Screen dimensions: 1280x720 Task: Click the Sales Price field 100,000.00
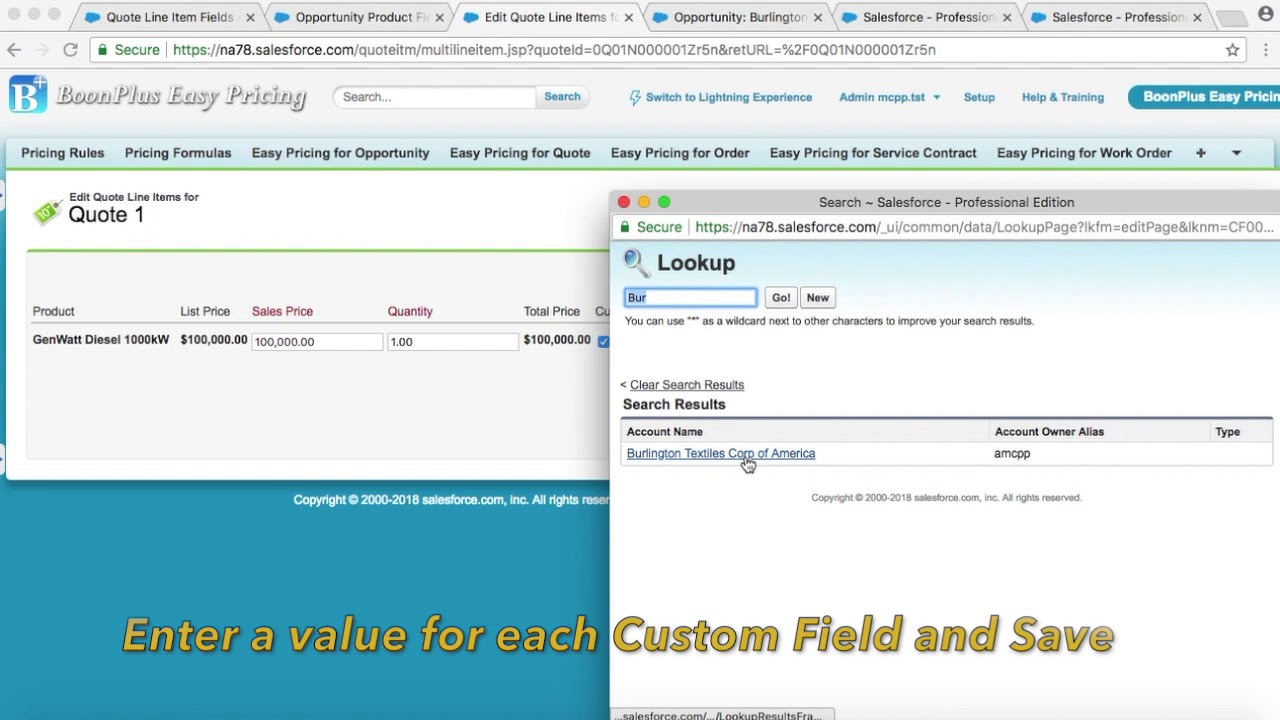pos(317,341)
